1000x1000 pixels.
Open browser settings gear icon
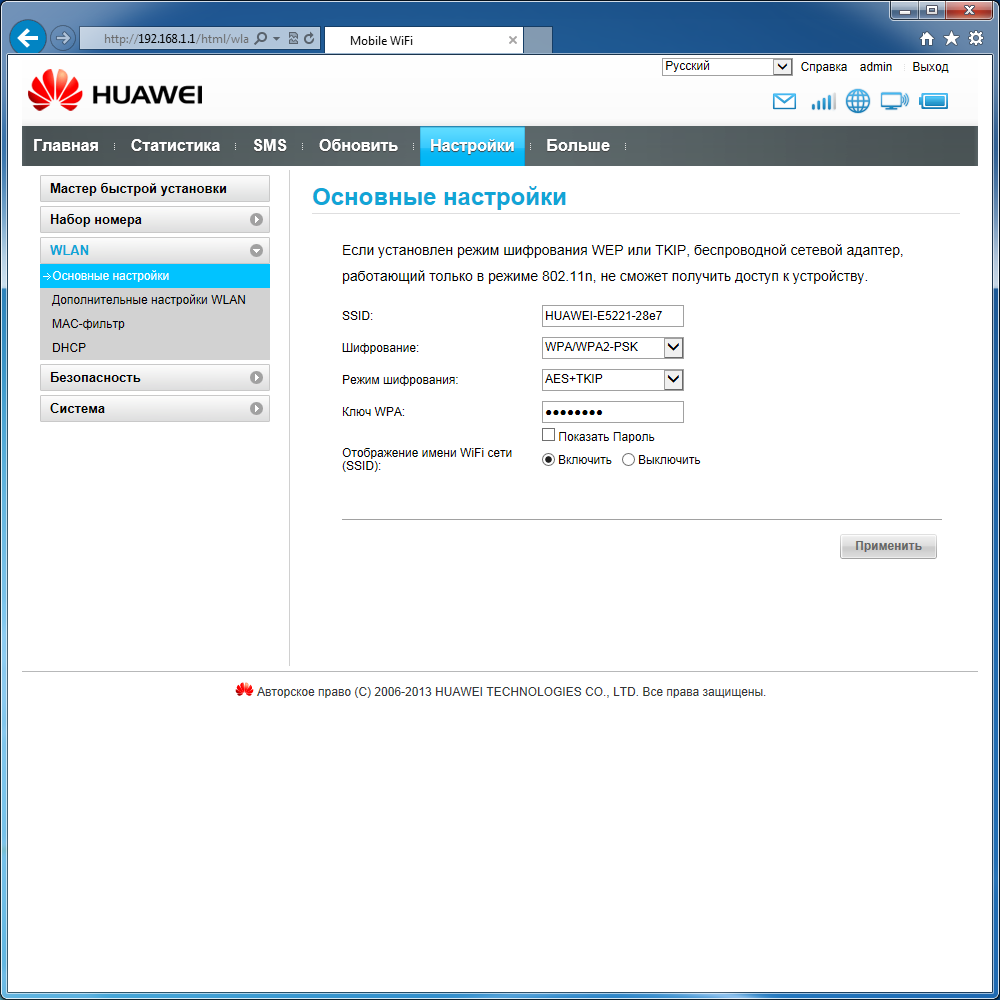coord(974,37)
